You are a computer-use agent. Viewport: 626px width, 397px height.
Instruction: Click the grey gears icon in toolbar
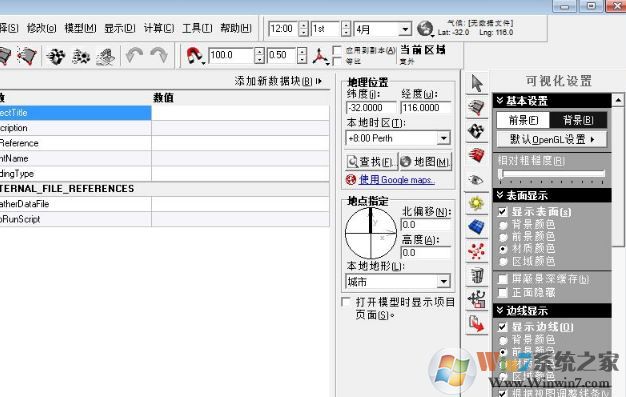coord(81,56)
